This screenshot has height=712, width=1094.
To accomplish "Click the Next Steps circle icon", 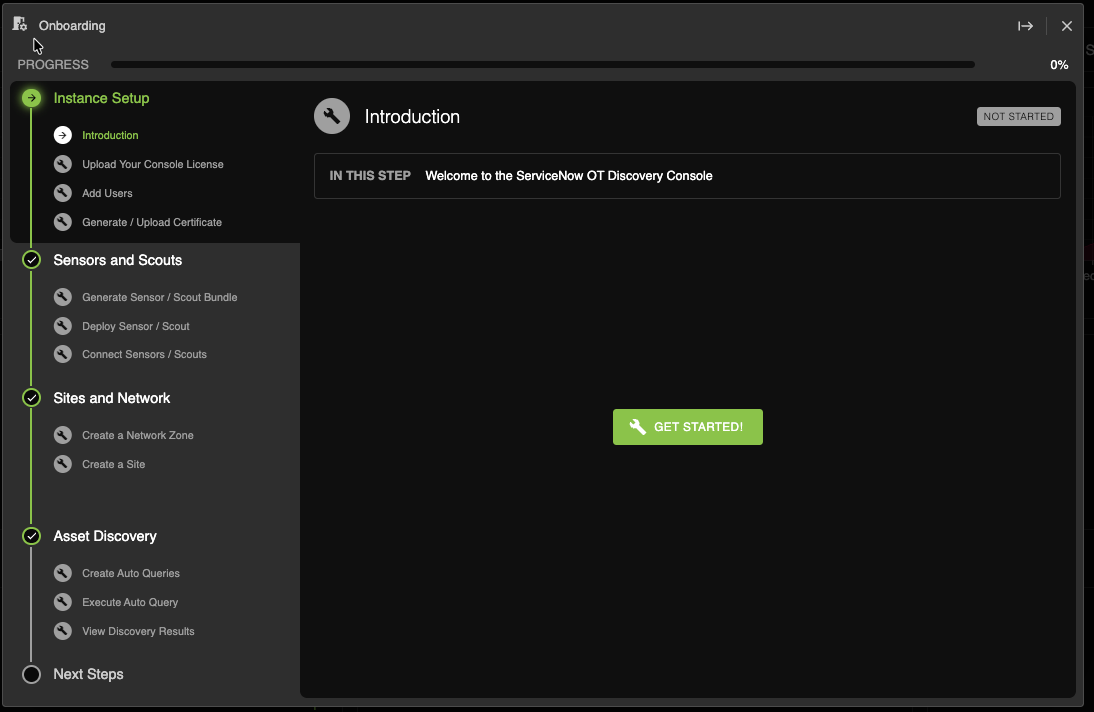I will 31,674.
